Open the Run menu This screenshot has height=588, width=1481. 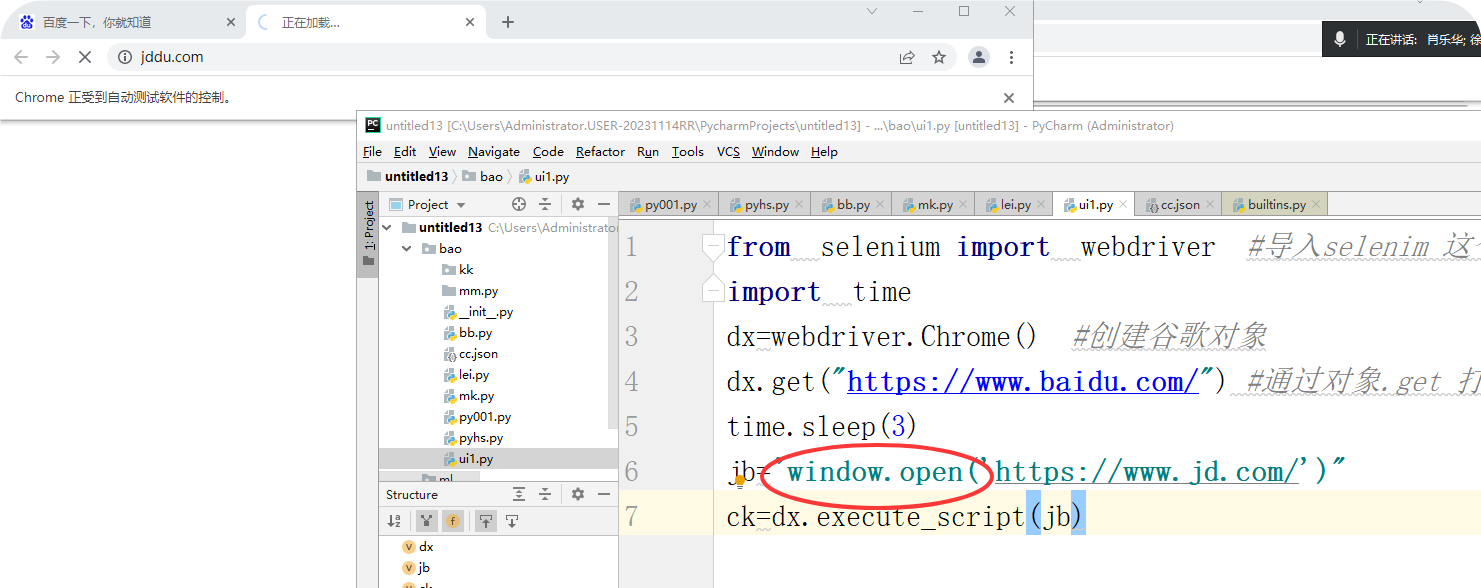click(648, 152)
